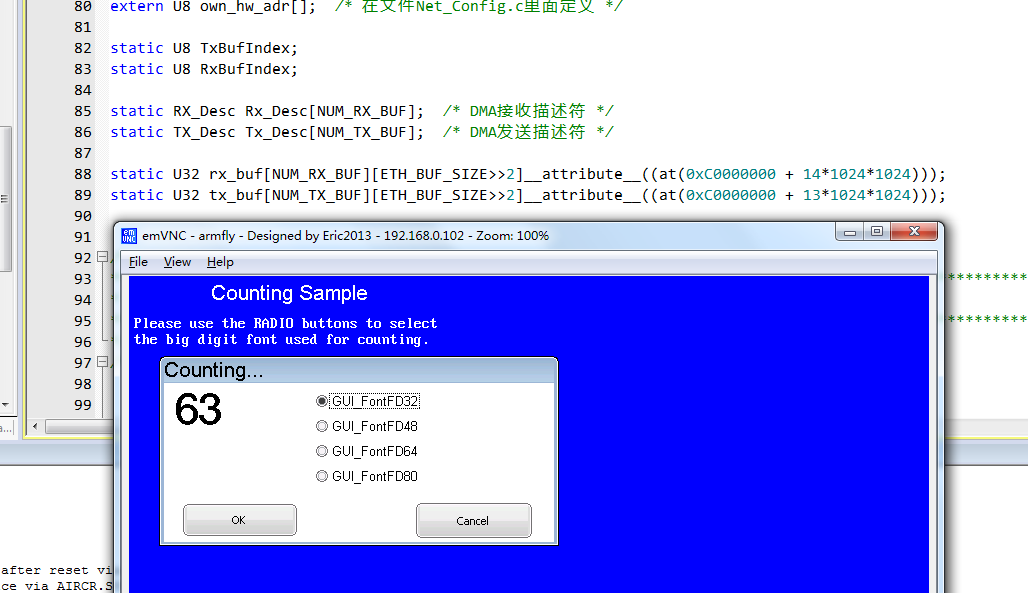
Task: Pick the GUI_FontFD80 radio option
Action: click(x=322, y=476)
